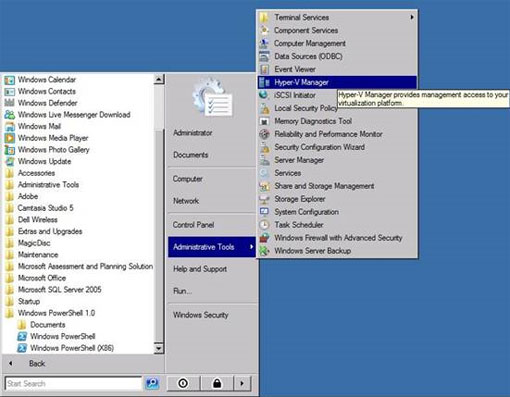
Task: Click the programs list scrollbar thumb
Action: click(x=159, y=236)
